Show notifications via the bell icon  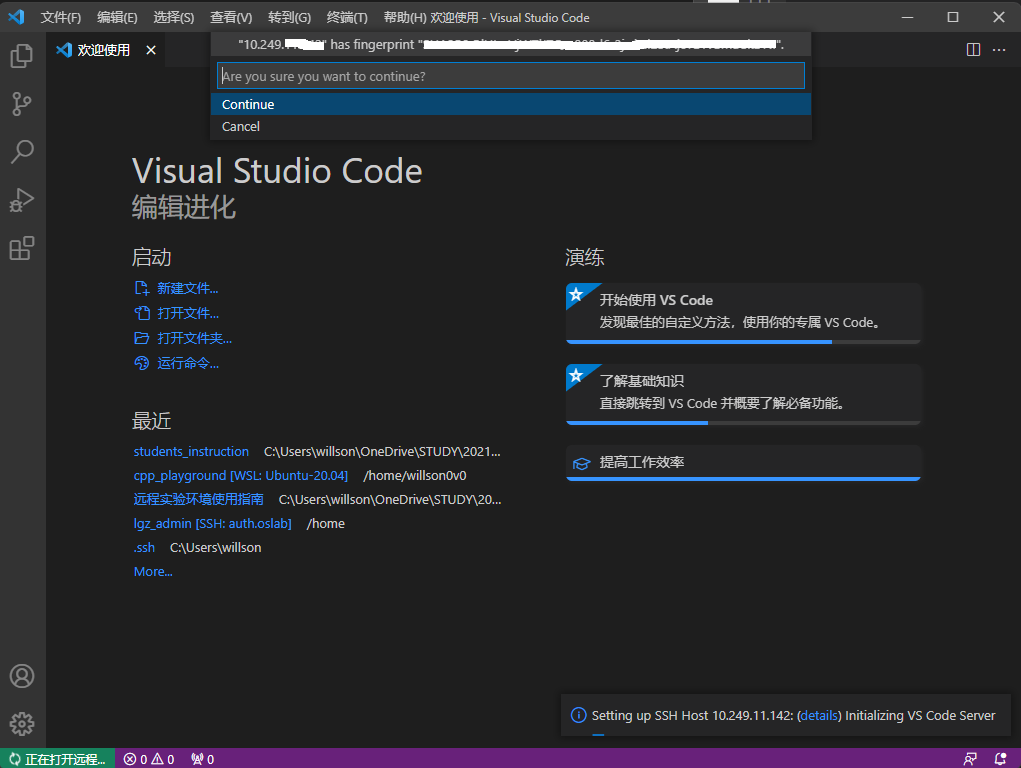1000,759
